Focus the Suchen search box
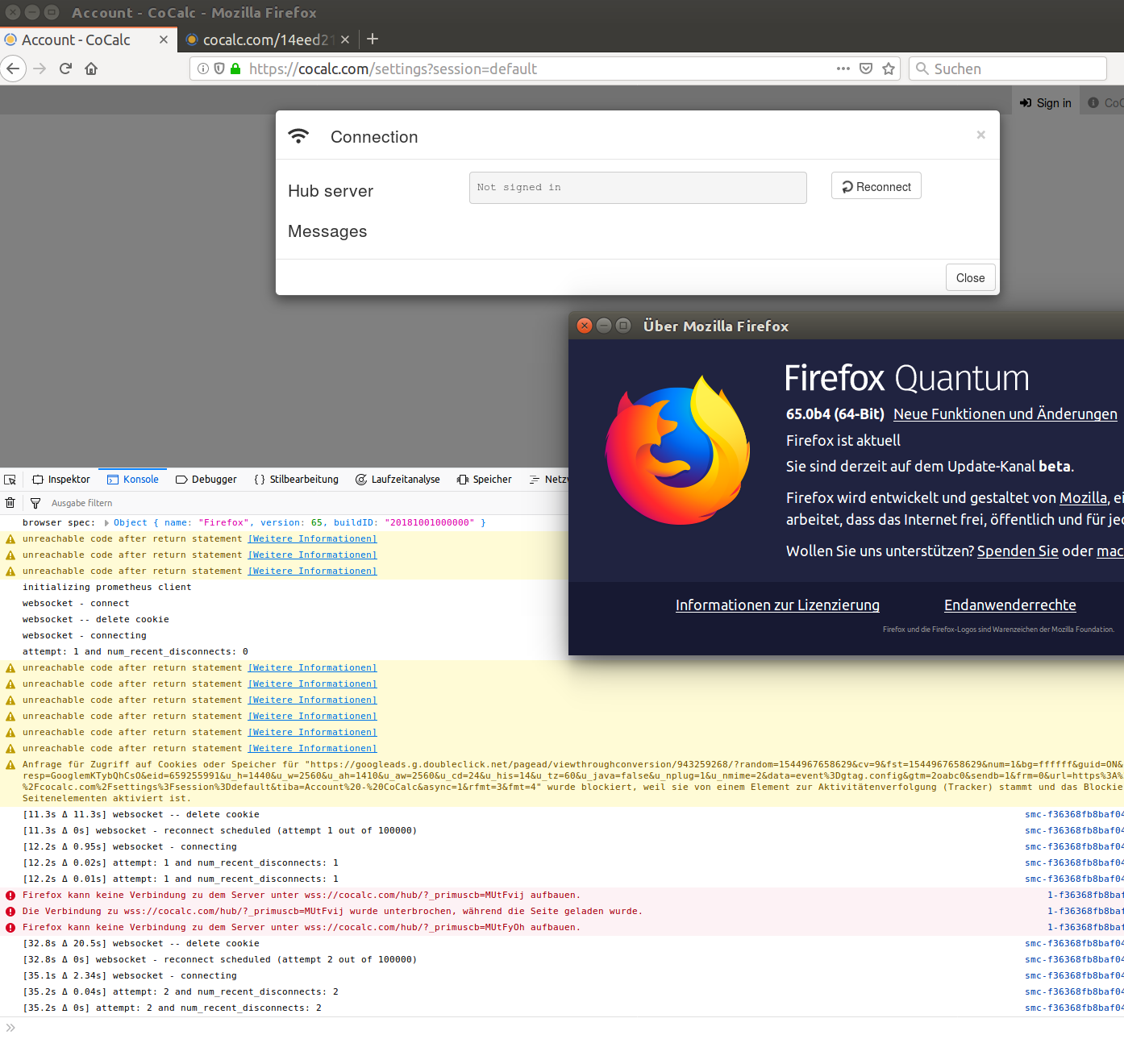 [1008, 69]
